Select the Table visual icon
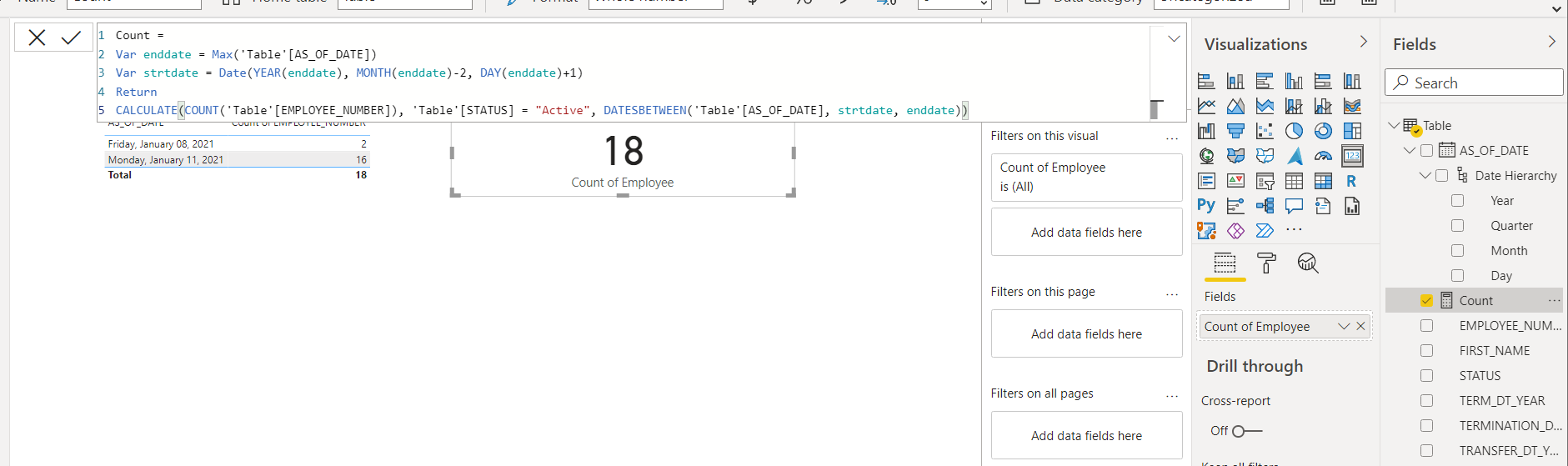The height and width of the screenshot is (466, 1568). 1294,181
